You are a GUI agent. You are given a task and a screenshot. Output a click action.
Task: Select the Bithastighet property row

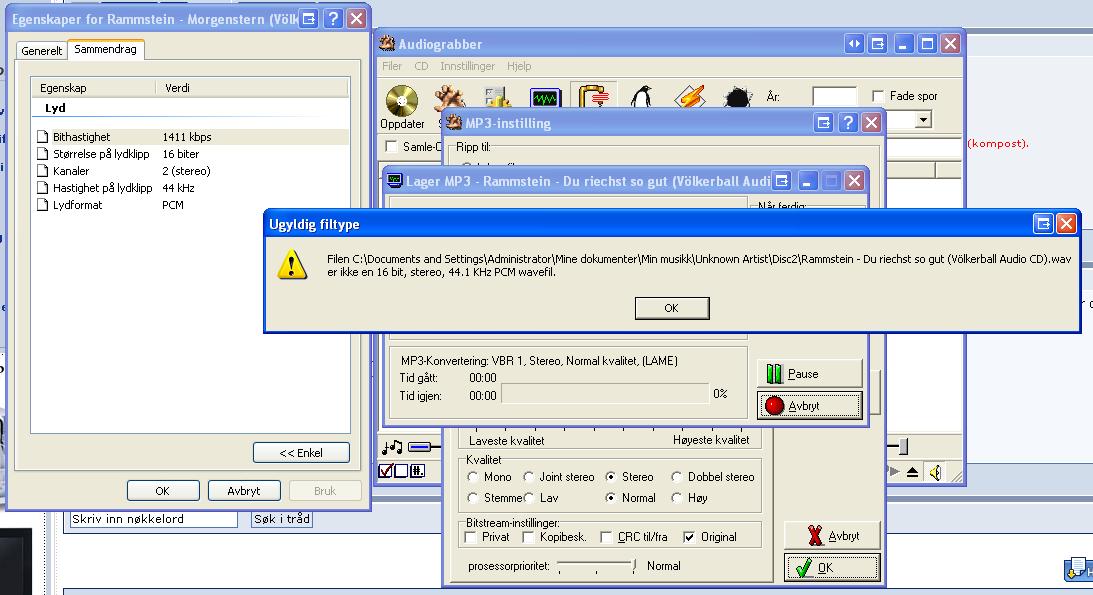(191, 137)
